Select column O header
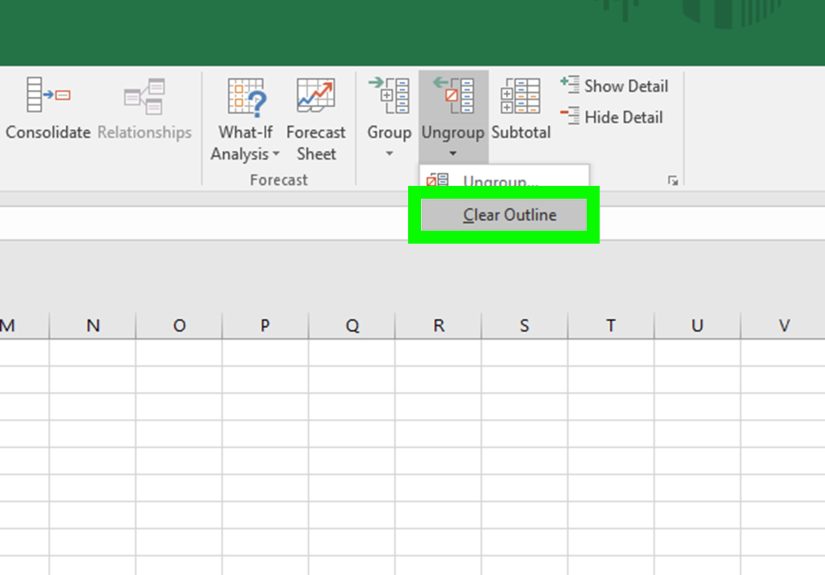The image size is (825, 575). click(179, 326)
